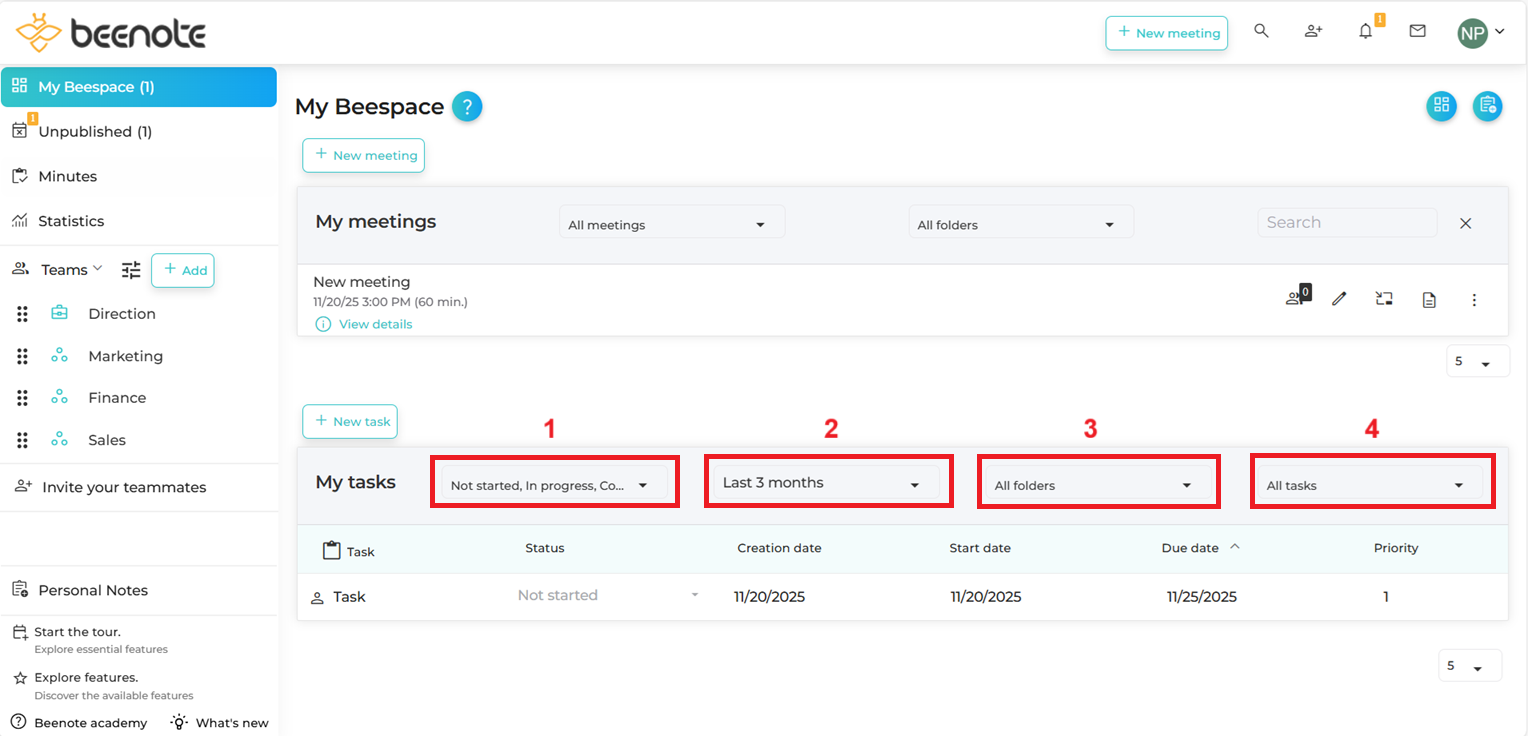Click the teams filter sliders icon

[131, 270]
